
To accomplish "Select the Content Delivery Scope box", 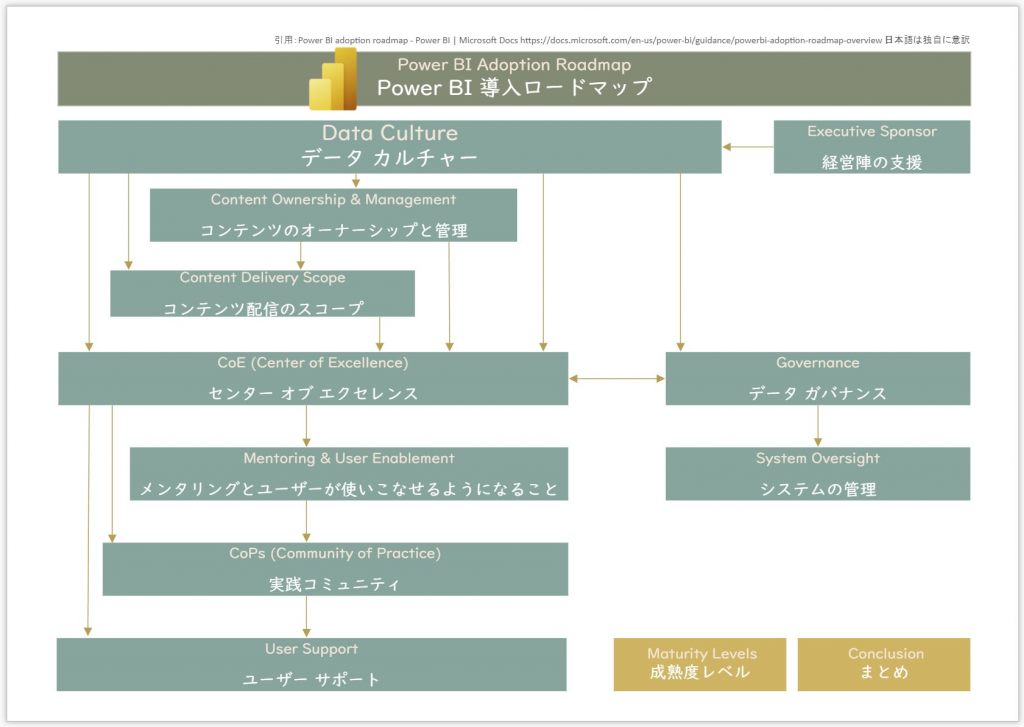I will (x=262, y=293).
